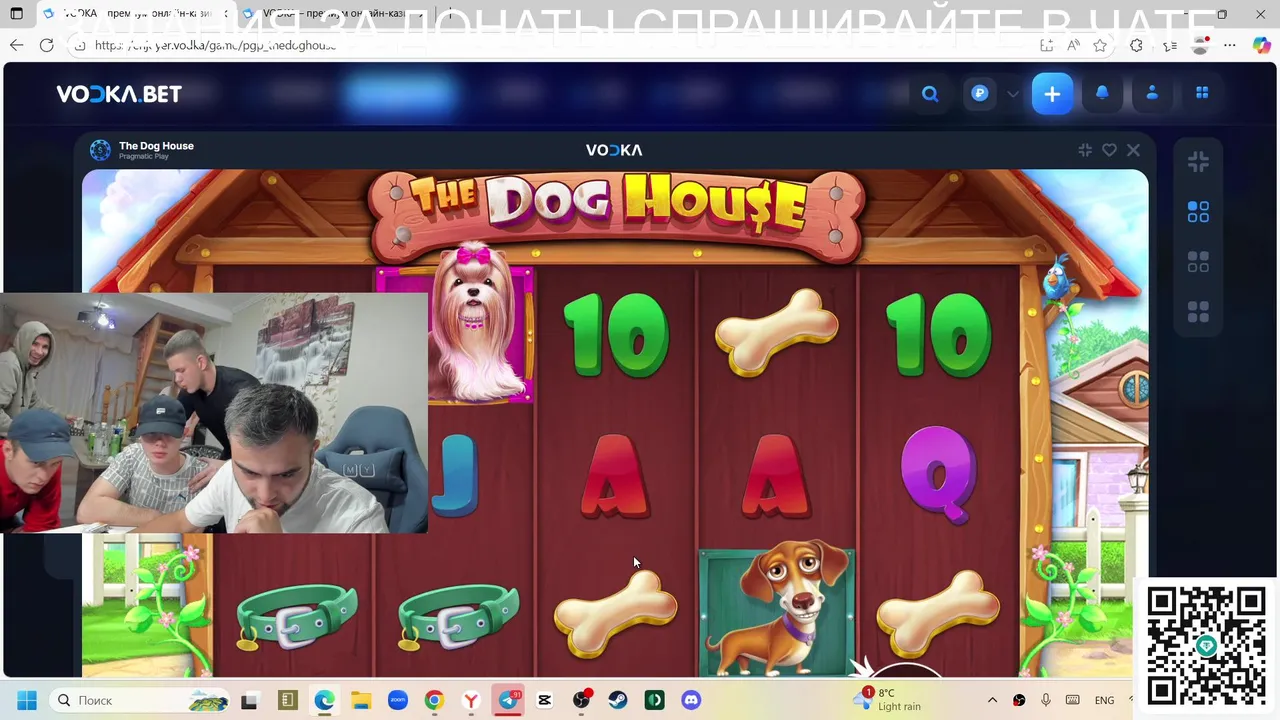1280x720 pixels.
Task: Open browser extensions icon
Action: pyautogui.click(x=1136, y=45)
